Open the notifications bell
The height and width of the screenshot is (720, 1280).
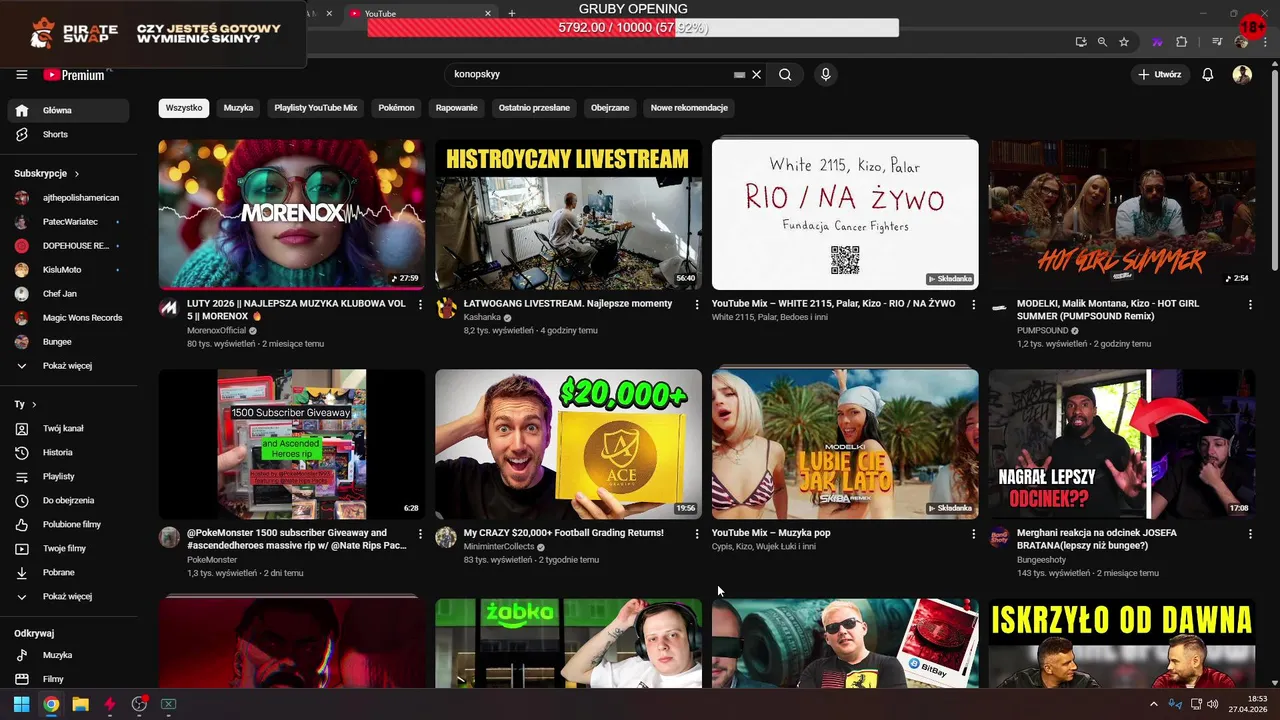(x=1208, y=75)
